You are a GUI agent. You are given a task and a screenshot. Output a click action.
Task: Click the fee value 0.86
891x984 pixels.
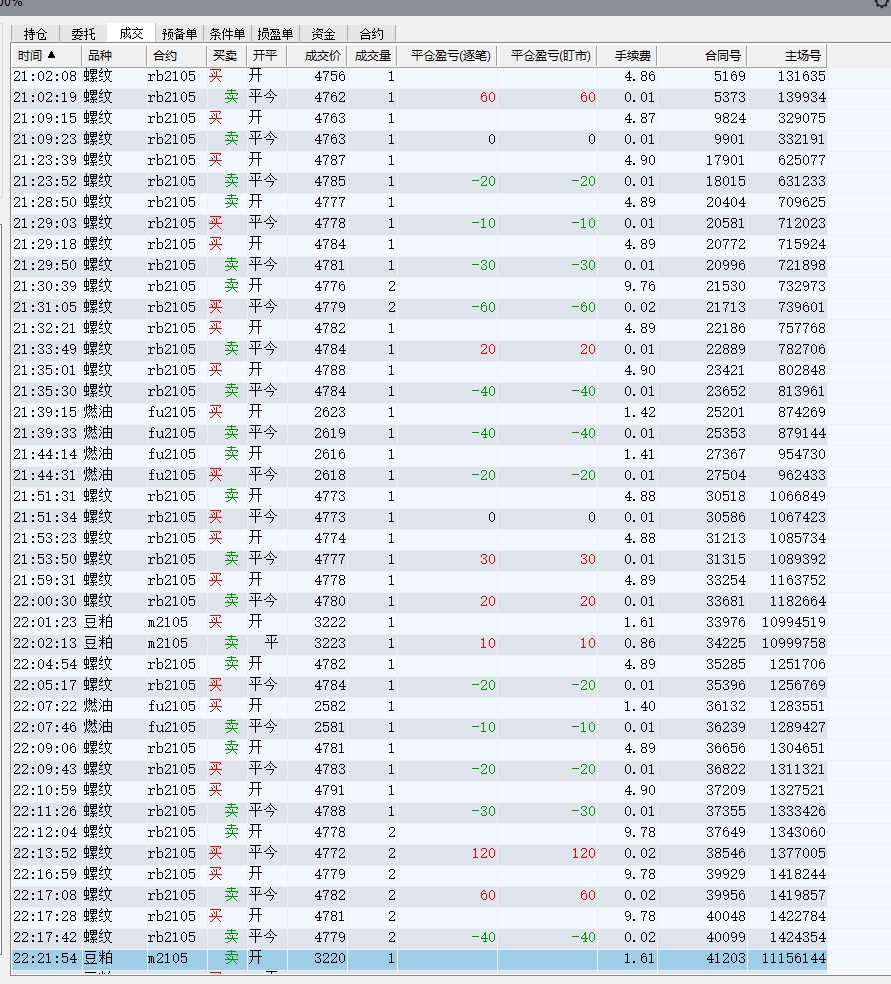click(x=639, y=644)
